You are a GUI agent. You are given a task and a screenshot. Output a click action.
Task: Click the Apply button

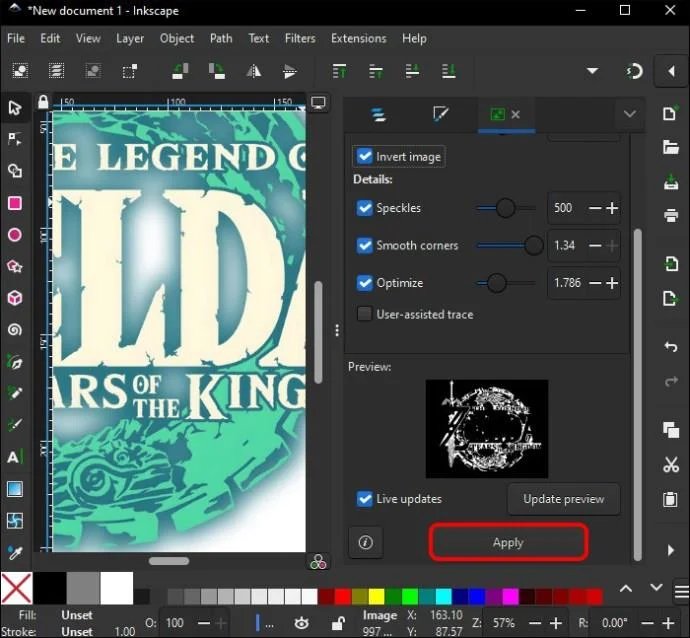508,542
